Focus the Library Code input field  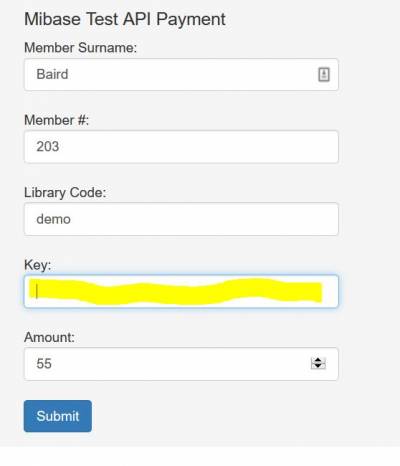(181, 219)
